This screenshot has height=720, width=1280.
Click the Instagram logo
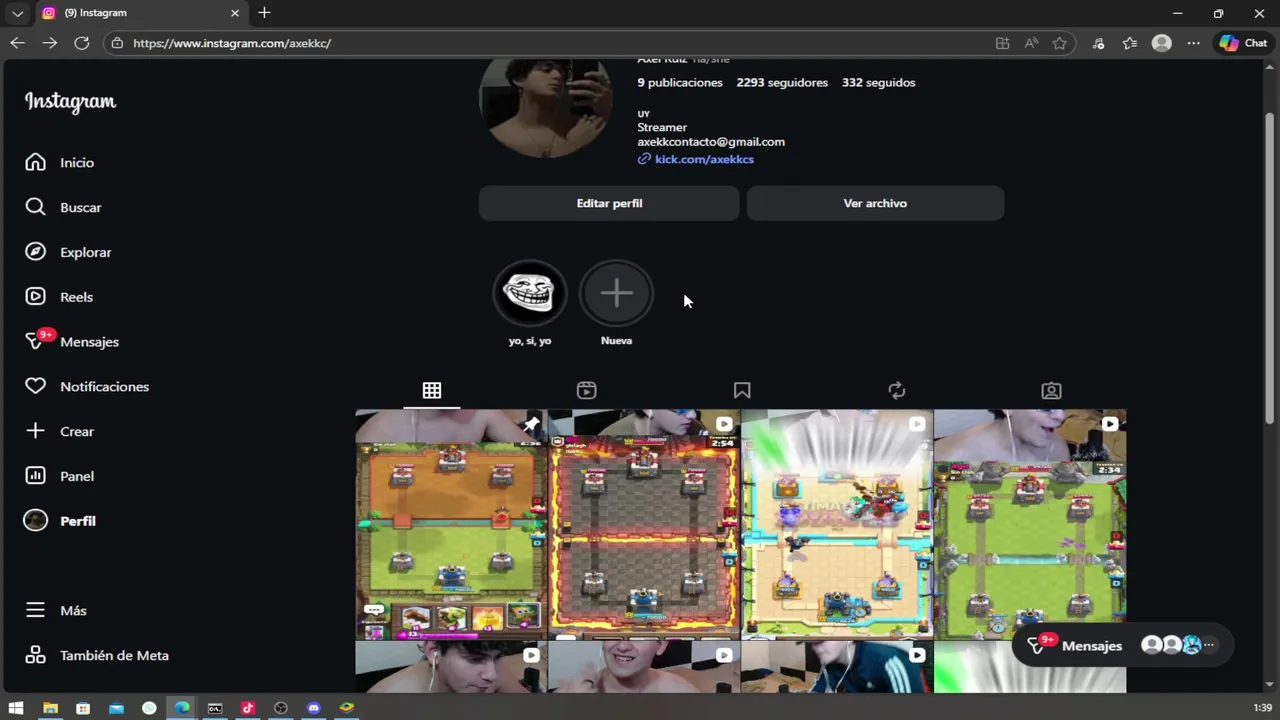(x=70, y=101)
